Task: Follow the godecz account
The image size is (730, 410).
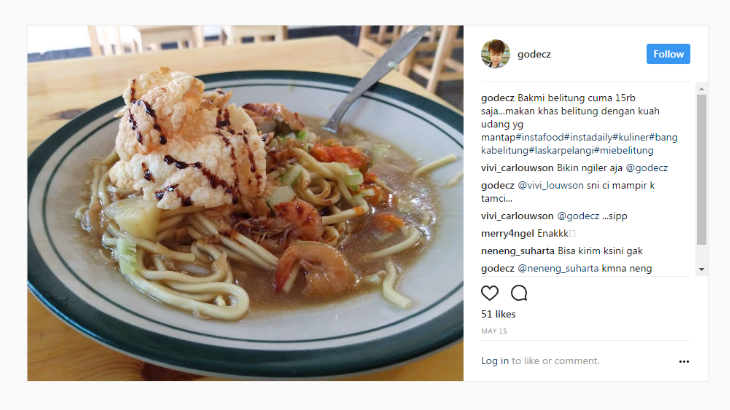Action: click(x=668, y=54)
